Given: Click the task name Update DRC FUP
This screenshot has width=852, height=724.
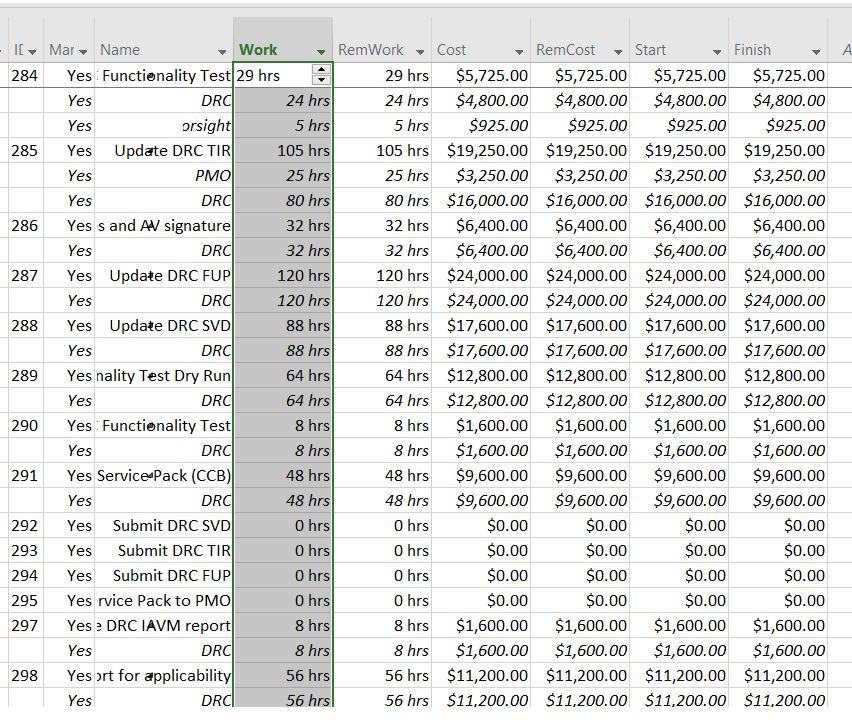Looking at the screenshot, I should [170, 275].
